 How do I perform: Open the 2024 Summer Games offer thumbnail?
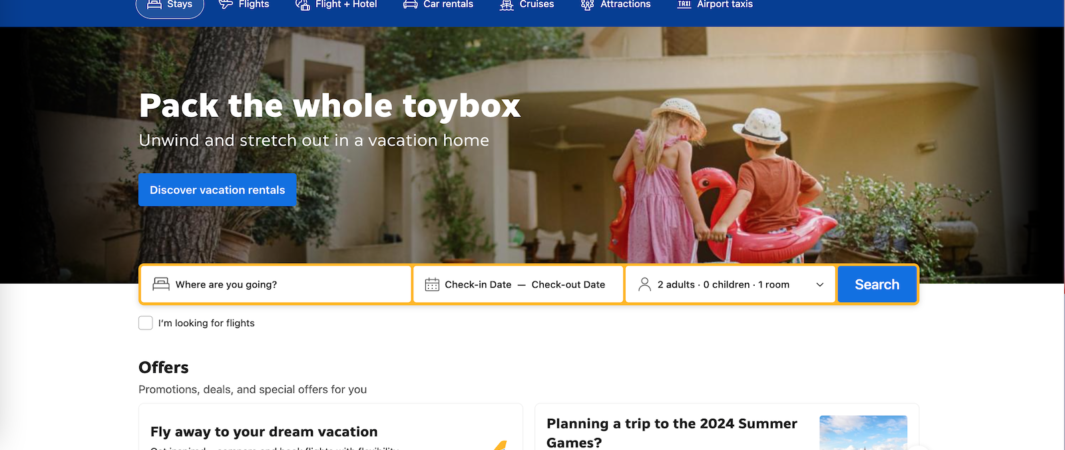point(863,432)
